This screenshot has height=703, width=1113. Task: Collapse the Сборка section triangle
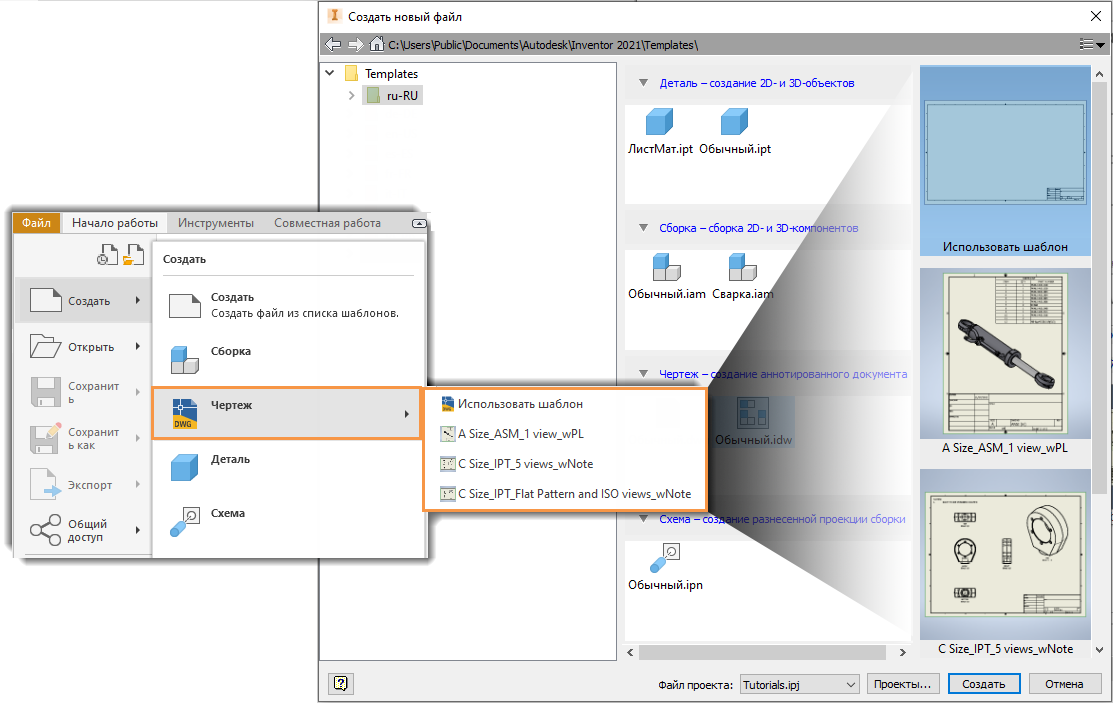pos(643,228)
